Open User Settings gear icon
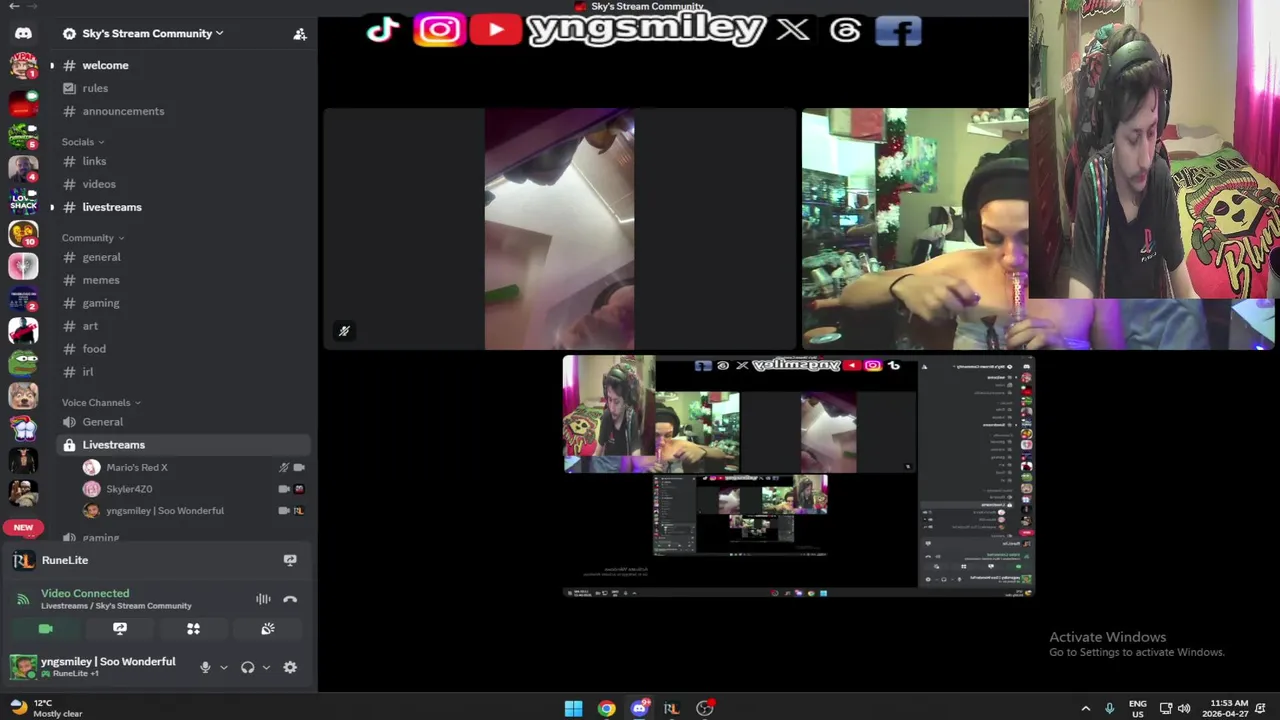Viewport: 1280px width, 720px height. pos(290,667)
